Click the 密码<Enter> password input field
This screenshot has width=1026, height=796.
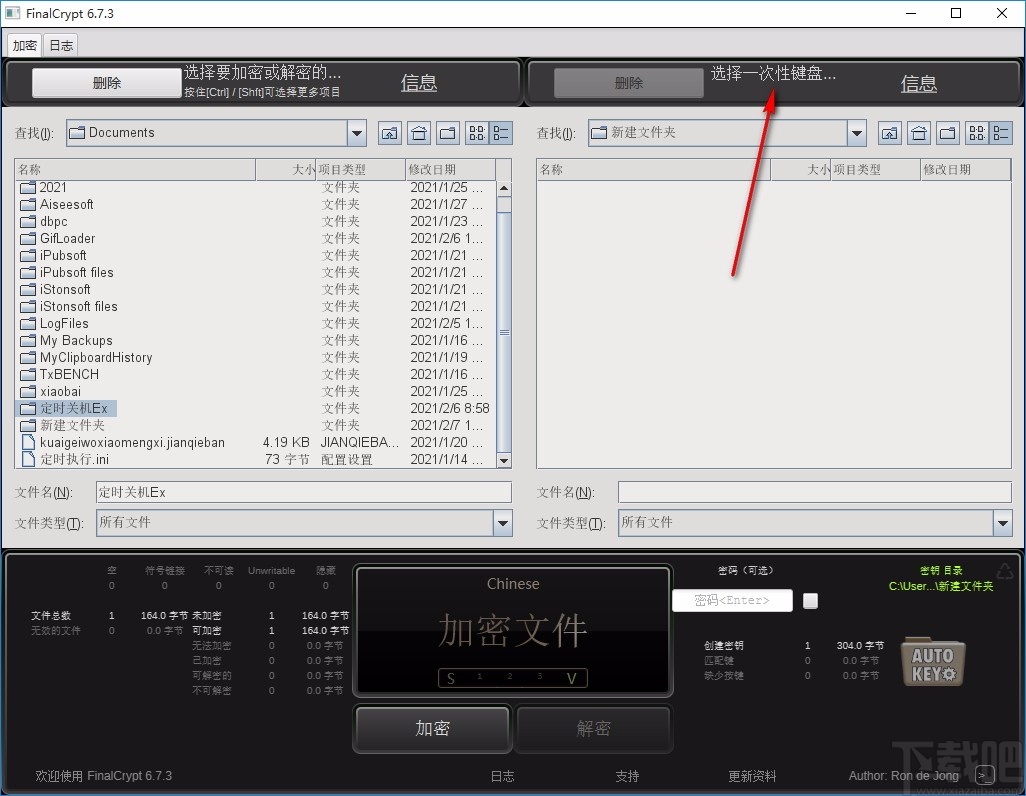click(x=733, y=600)
